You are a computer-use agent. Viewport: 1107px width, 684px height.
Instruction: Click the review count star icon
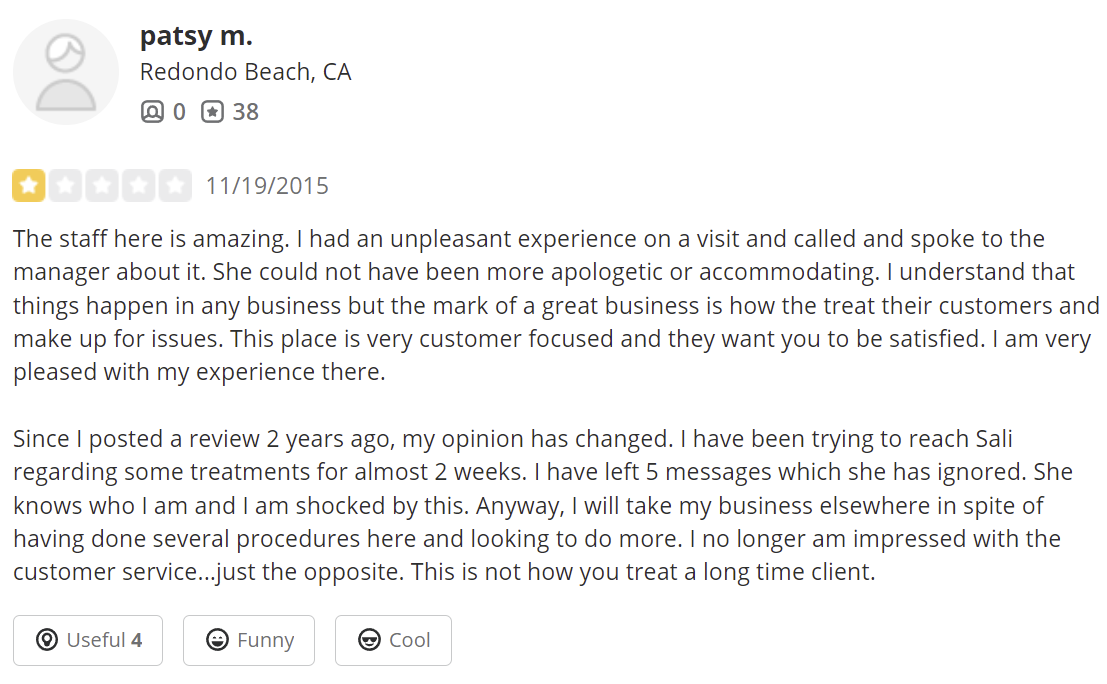[x=212, y=112]
